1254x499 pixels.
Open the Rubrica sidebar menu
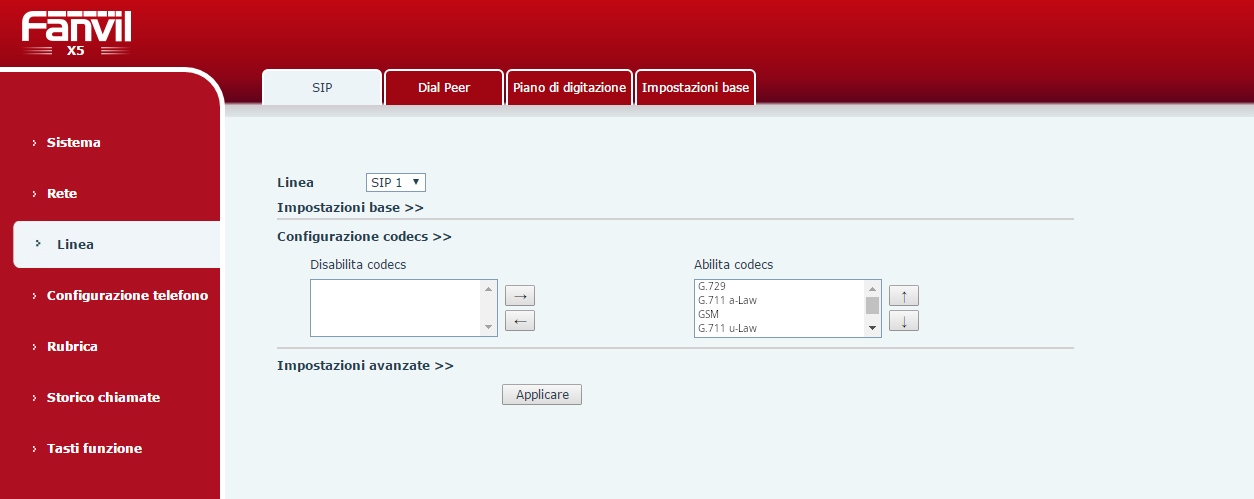72,346
